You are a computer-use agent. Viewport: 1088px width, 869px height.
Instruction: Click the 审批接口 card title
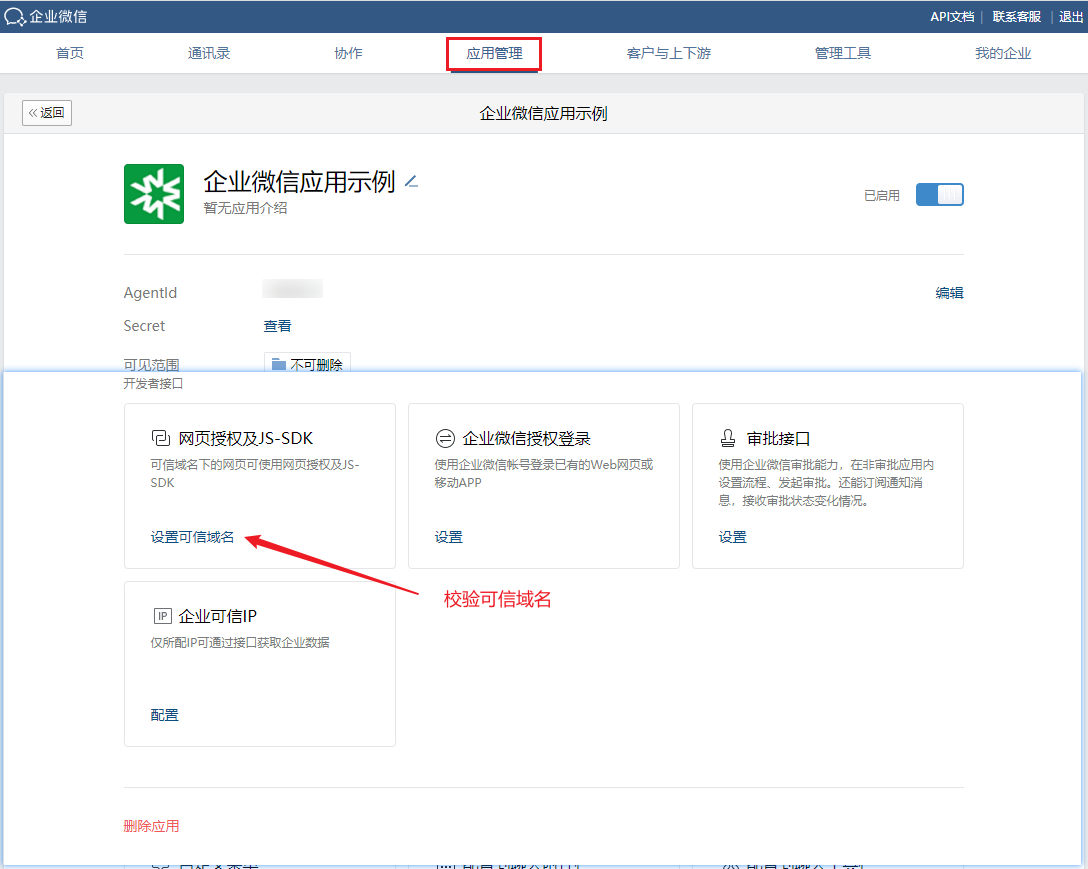click(x=778, y=439)
